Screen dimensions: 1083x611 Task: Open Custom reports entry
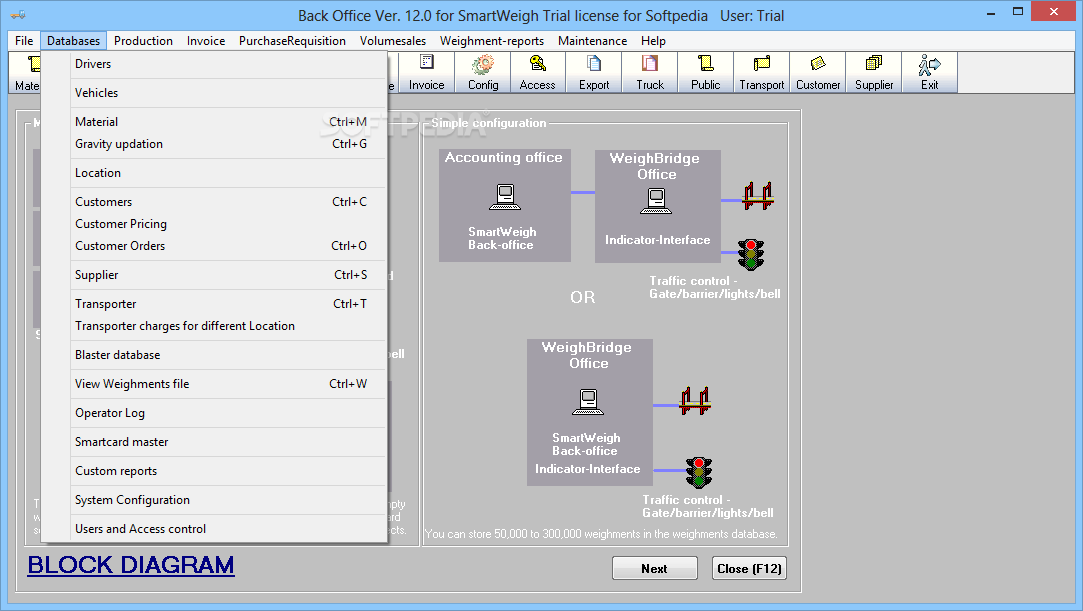tap(214, 471)
